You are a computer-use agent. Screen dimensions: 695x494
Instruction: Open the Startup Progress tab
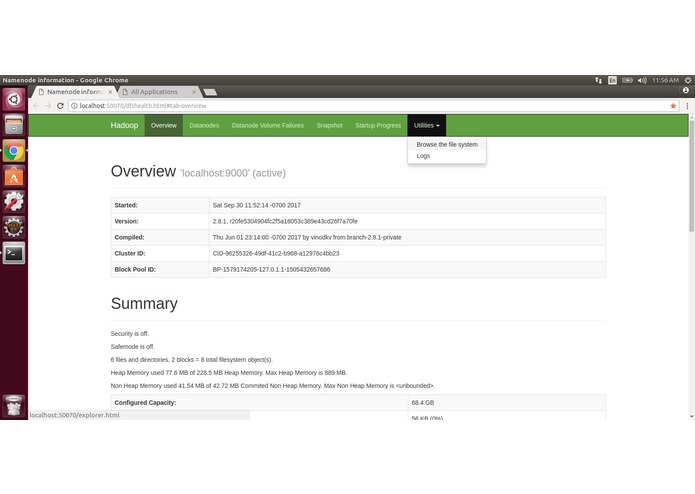[x=378, y=125]
